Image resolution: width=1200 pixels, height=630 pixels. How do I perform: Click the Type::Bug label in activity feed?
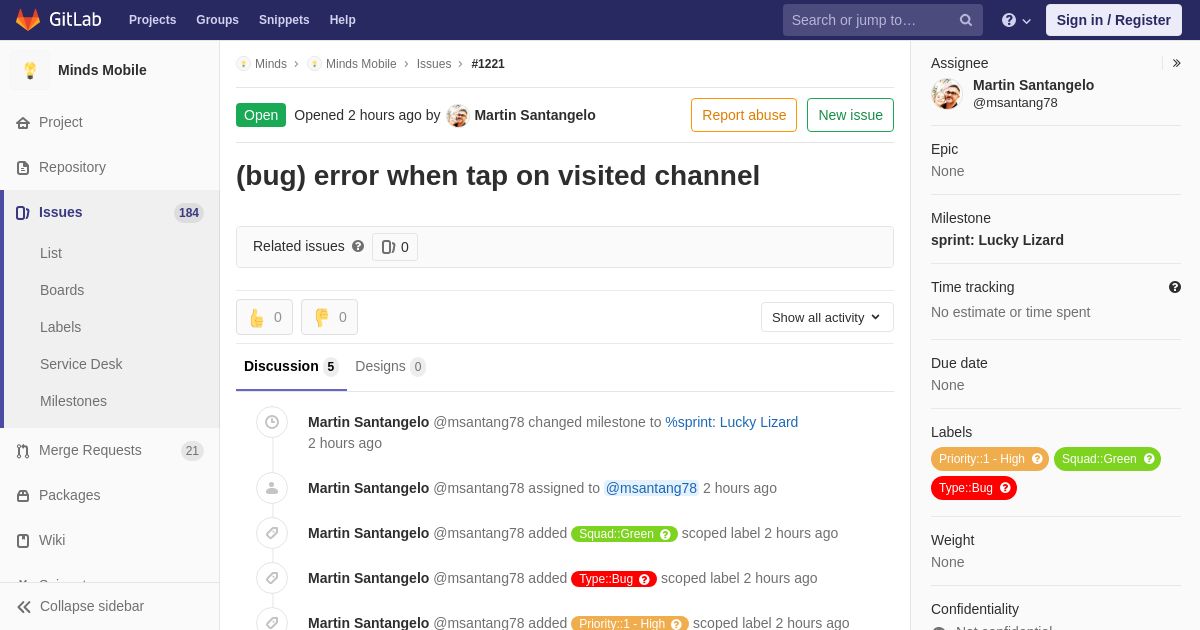pos(614,579)
